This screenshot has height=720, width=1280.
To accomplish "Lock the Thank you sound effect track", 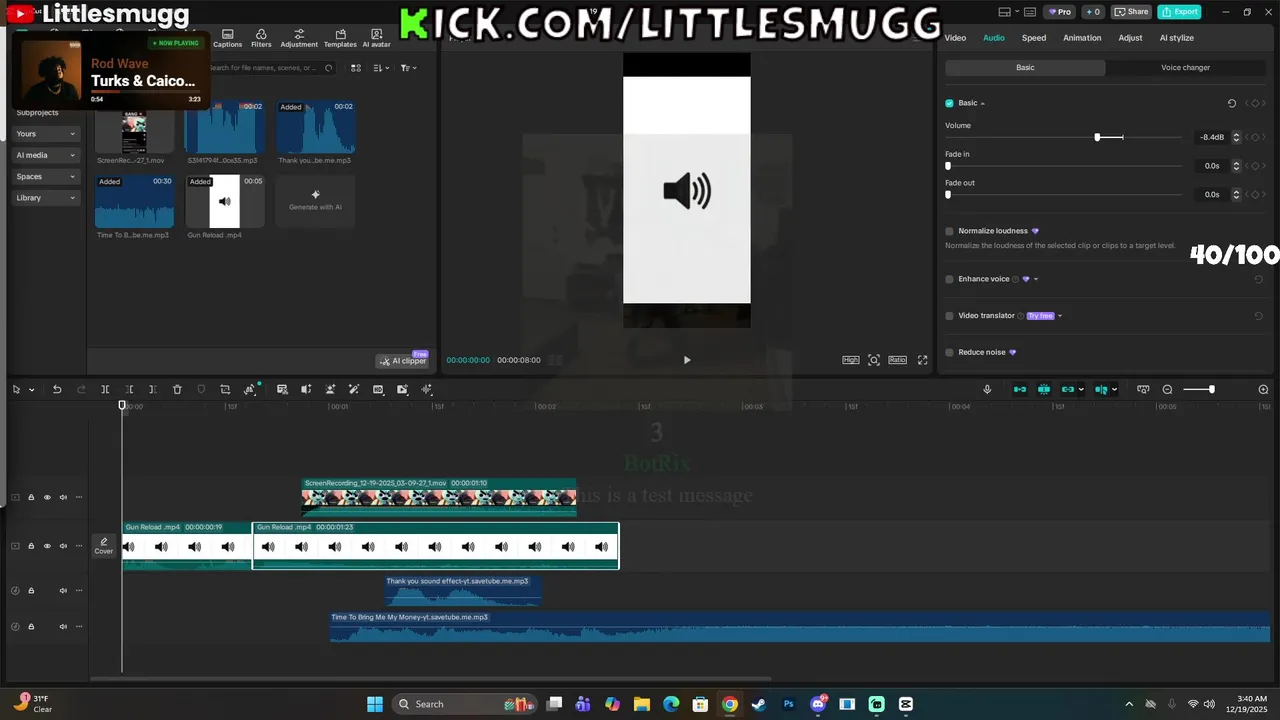I will click(31, 590).
